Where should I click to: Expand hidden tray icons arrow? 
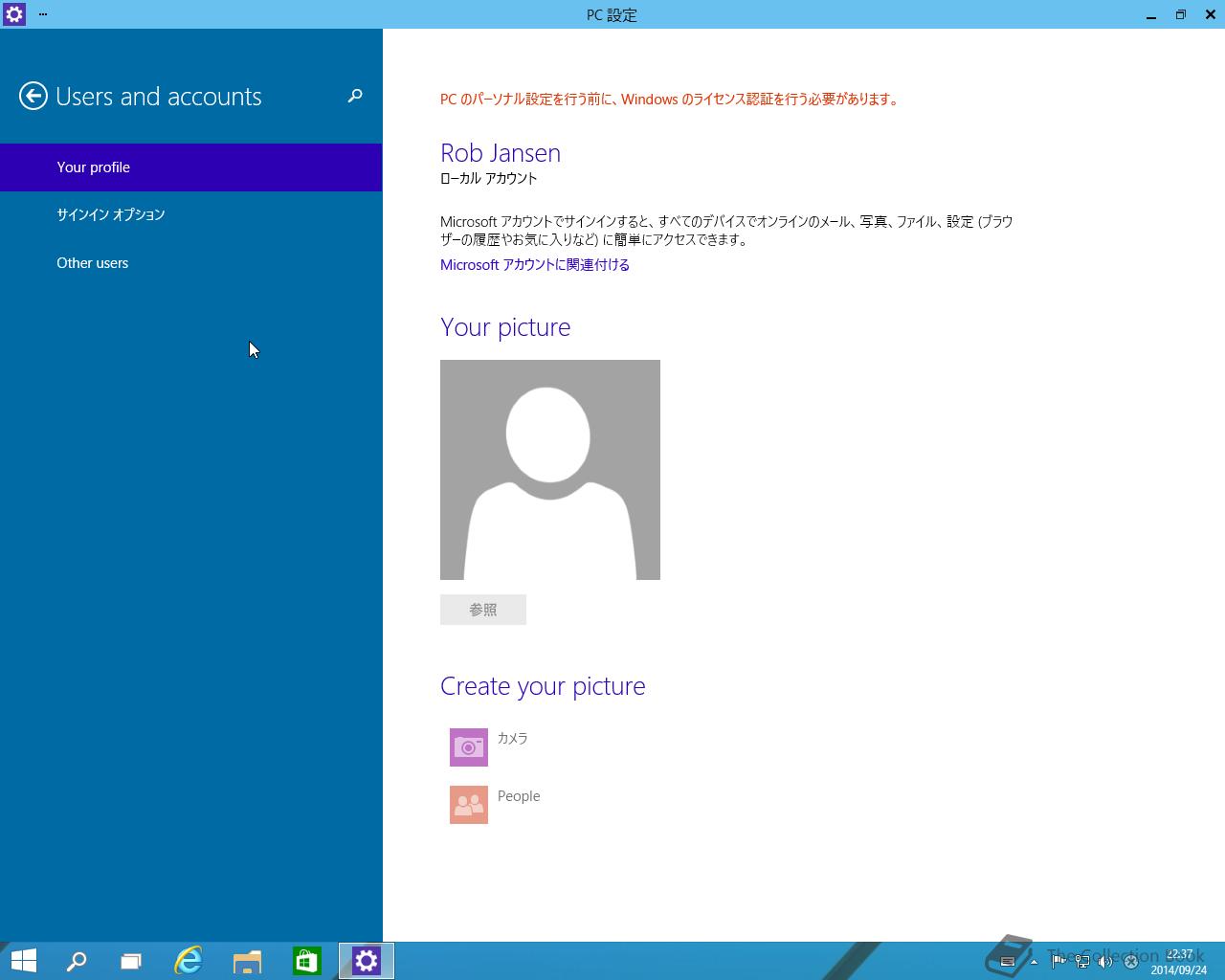[x=1034, y=962]
